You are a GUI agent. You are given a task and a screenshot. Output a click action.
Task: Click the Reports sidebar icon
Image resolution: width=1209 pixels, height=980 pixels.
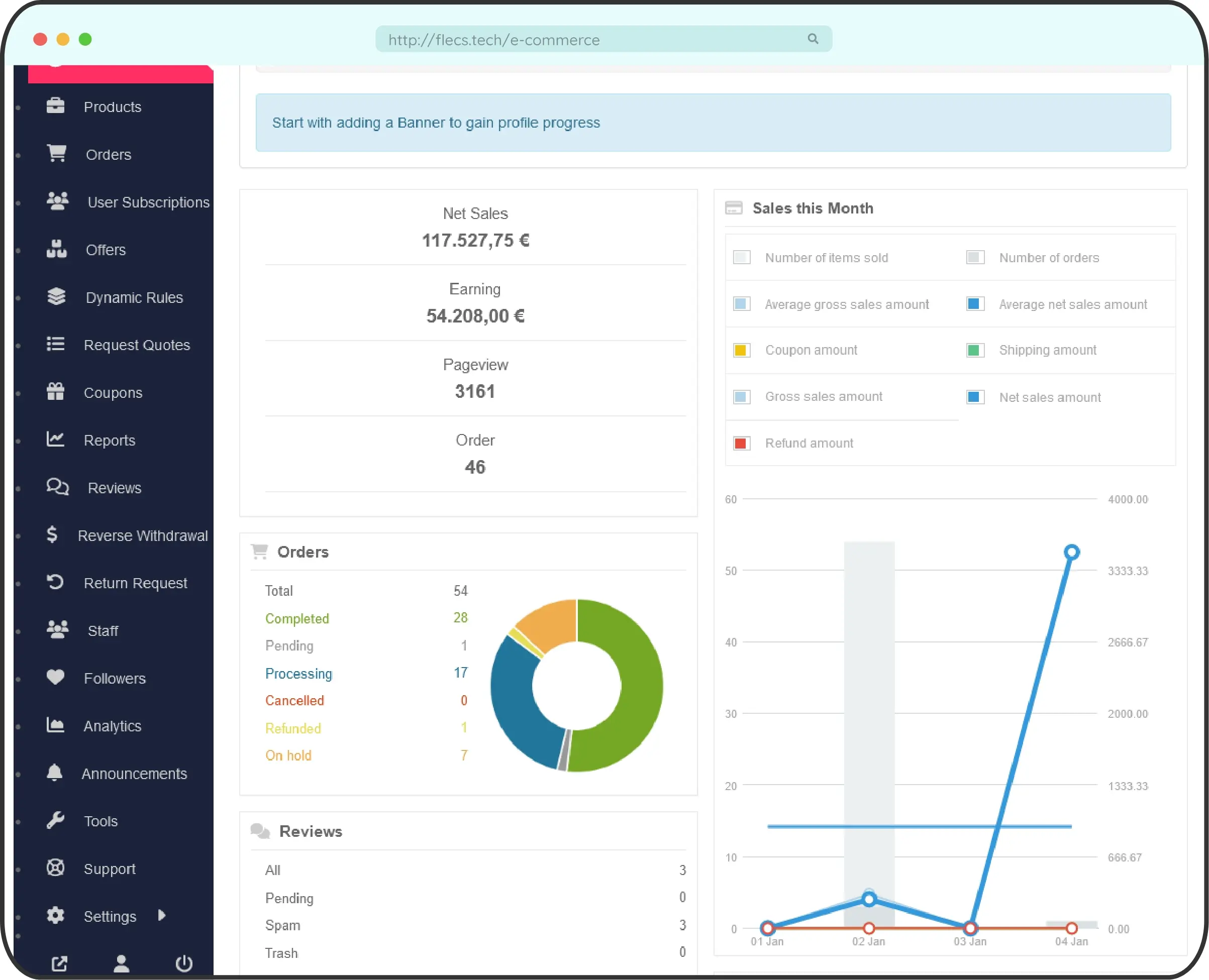(x=56, y=440)
